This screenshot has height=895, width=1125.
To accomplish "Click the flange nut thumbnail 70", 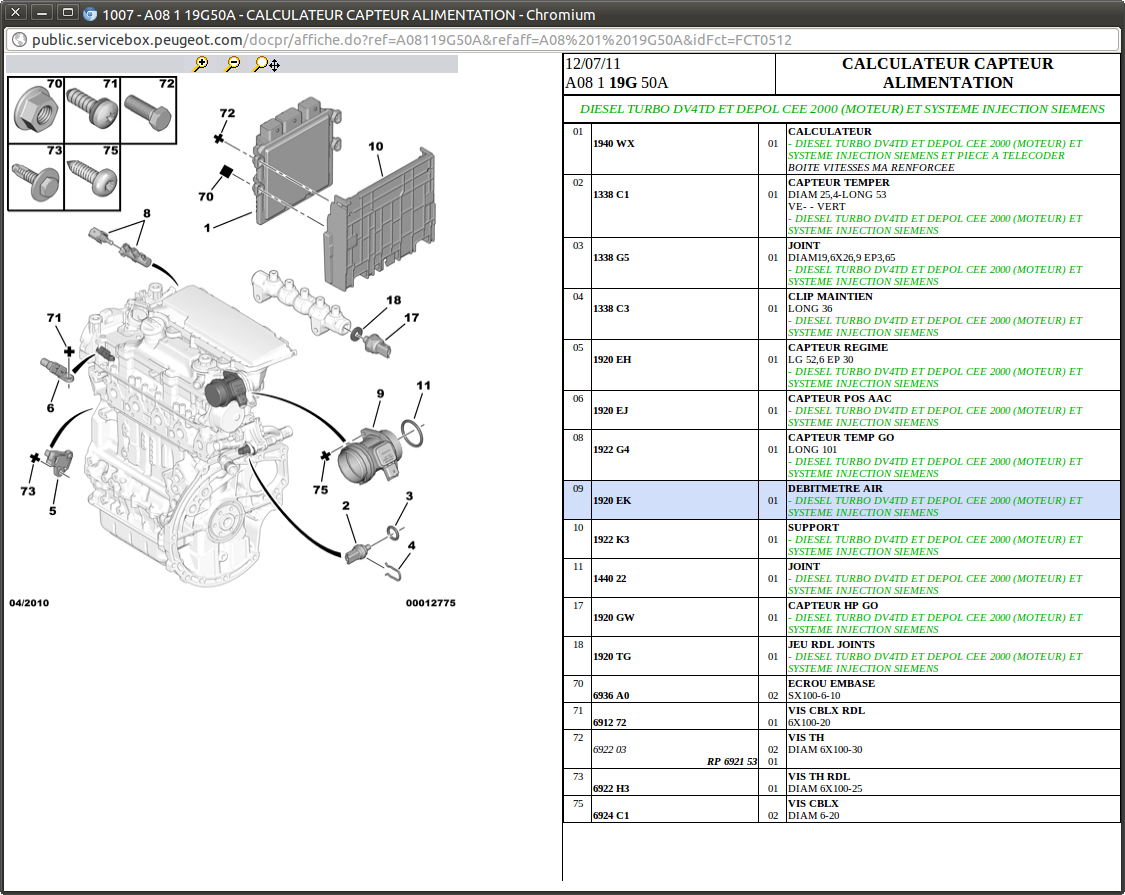I will click(x=36, y=111).
